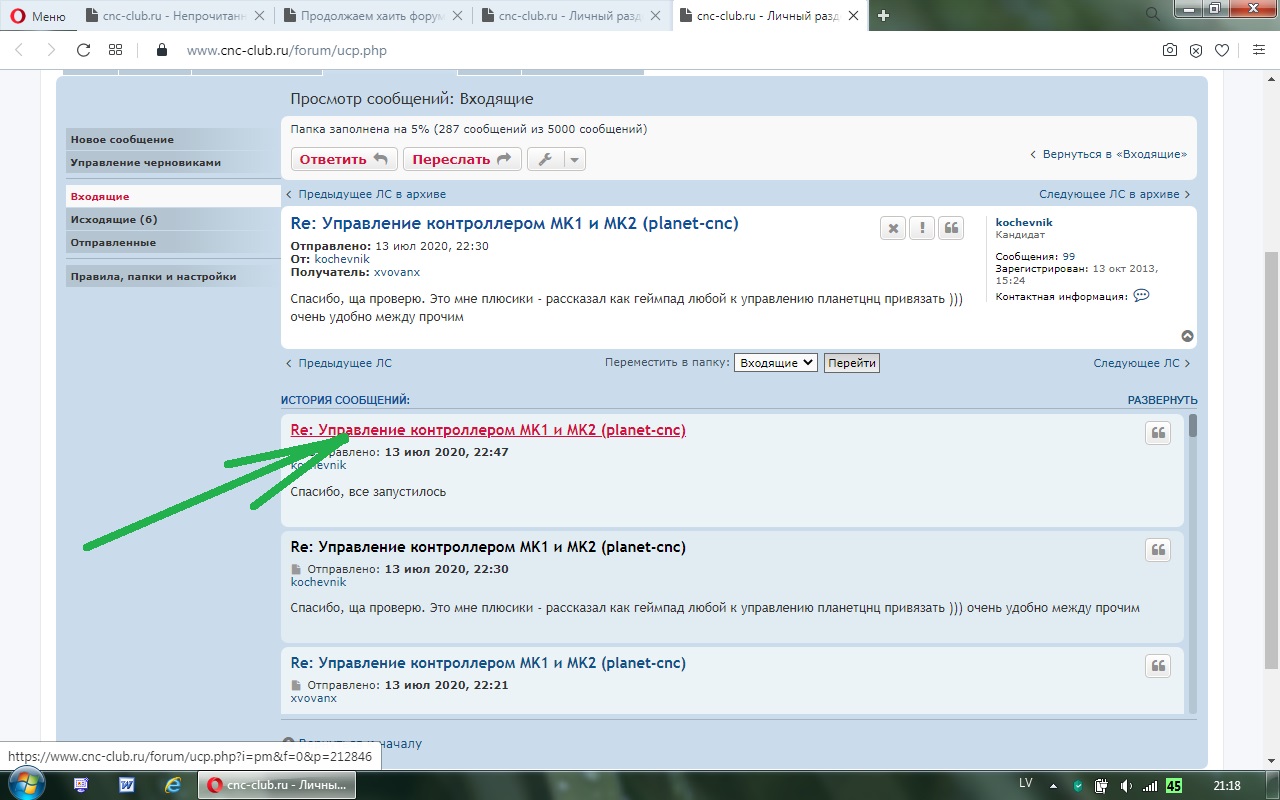
Task: Go back with the browser back arrow
Action: pyautogui.click(x=21, y=50)
